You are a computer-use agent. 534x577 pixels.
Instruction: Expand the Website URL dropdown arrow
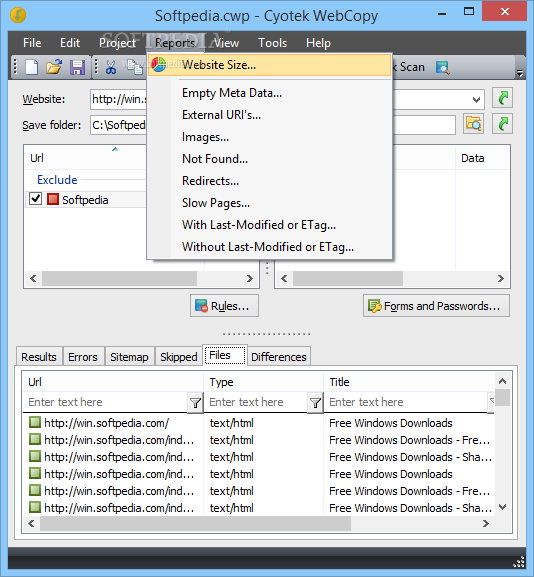pos(476,99)
